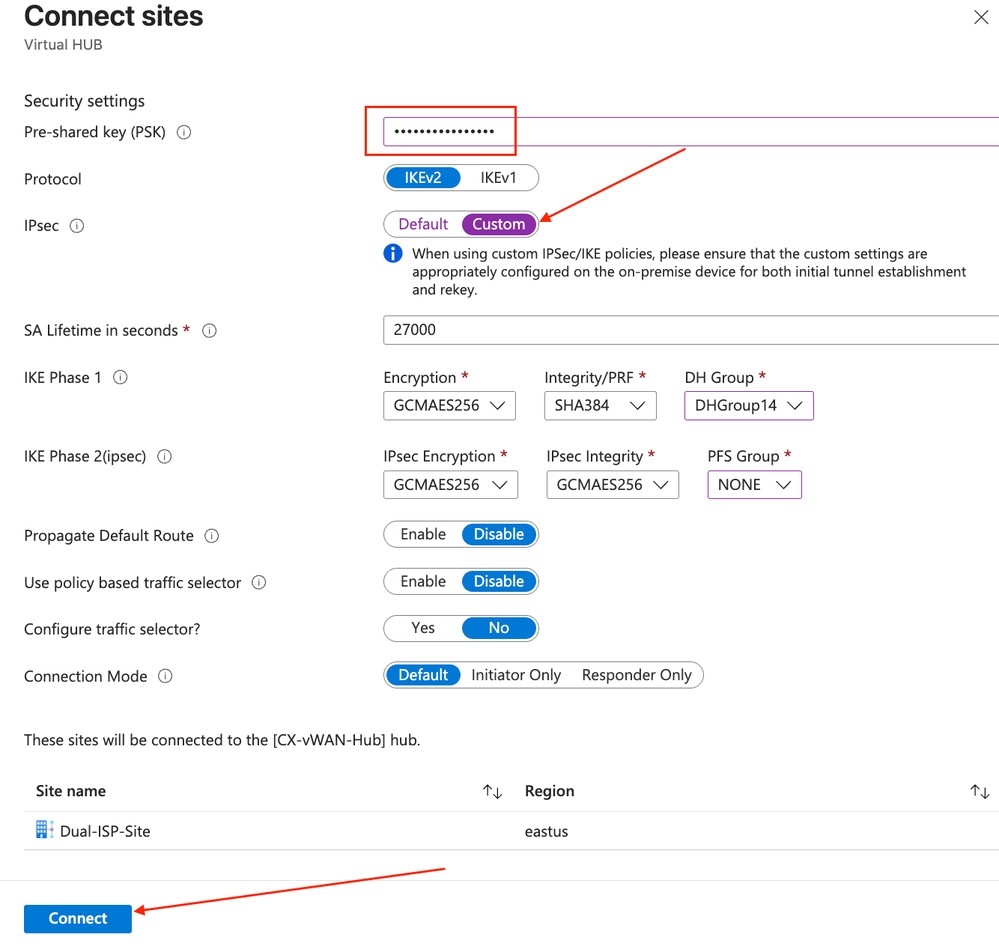Open Integrity/PRF SHA384 dropdown
The width and height of the screenshot is (999, 950).
pyautogui.click(x=600, y=406)
